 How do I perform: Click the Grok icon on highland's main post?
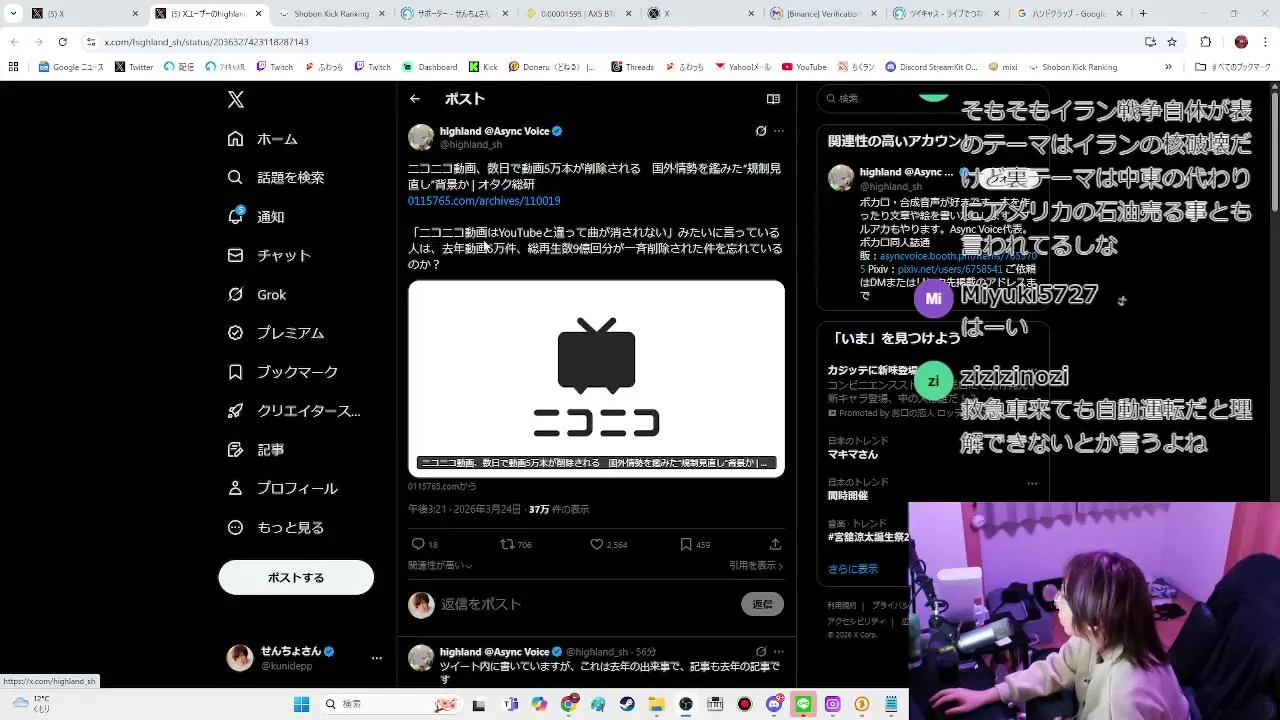761,131
